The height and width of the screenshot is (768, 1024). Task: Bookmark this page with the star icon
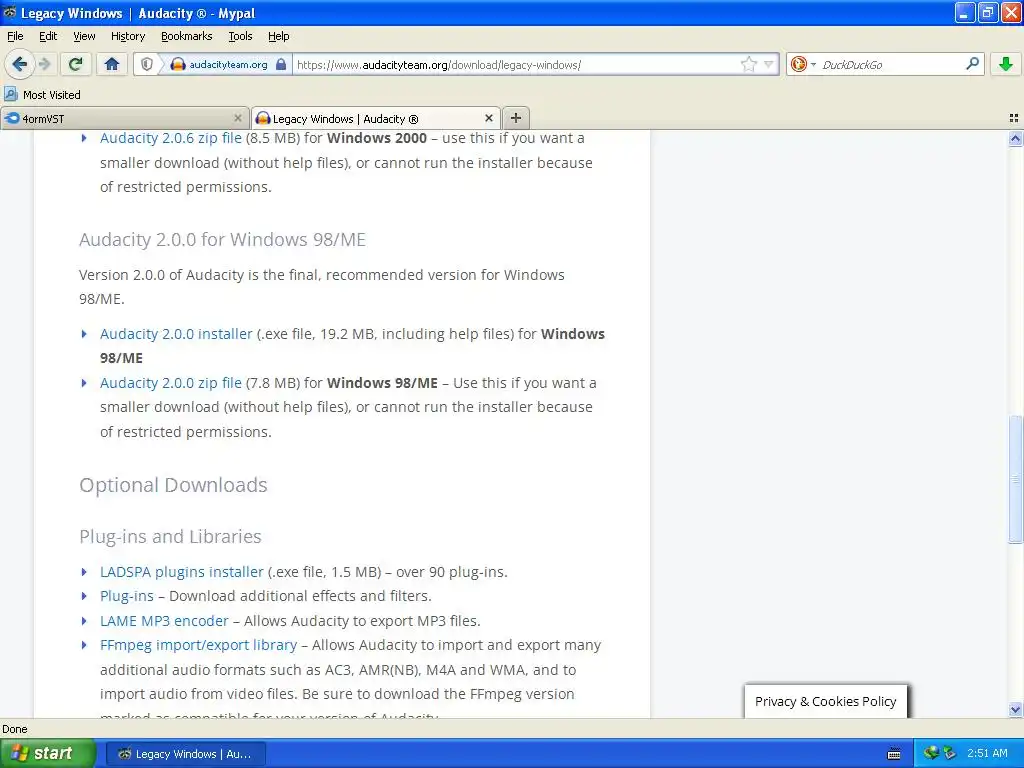[x=748, y=64]
